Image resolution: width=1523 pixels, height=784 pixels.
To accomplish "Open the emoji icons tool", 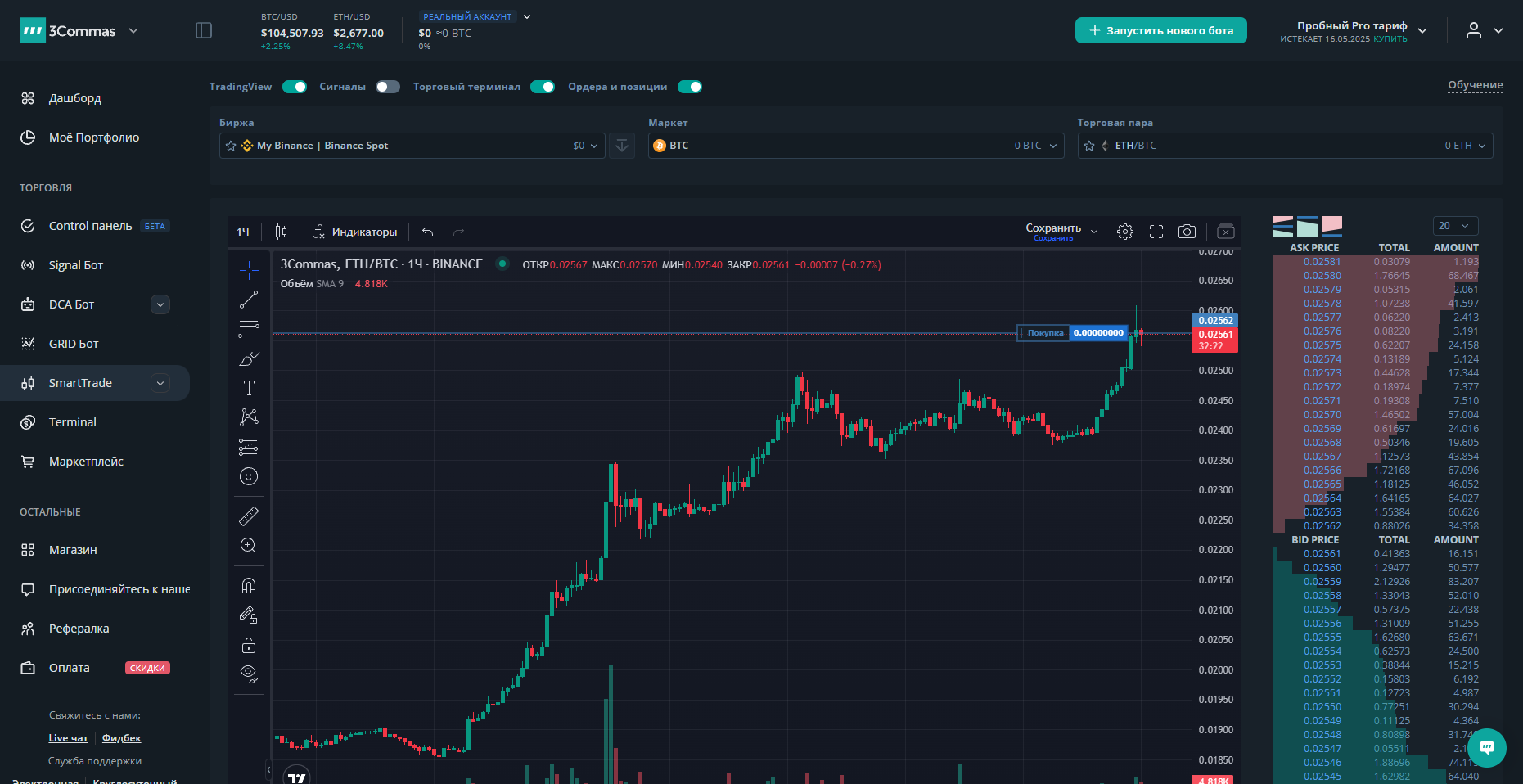I will [x=249, y=476].
